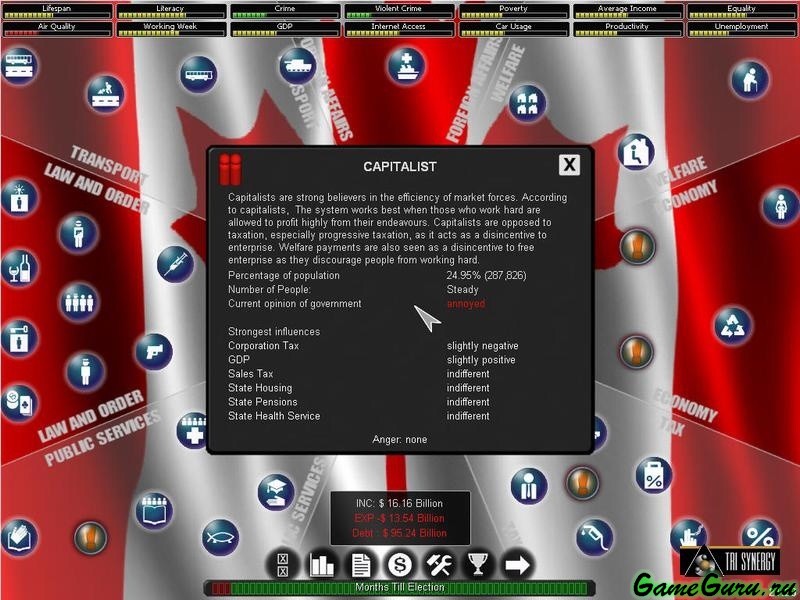Open the road building worker policy icon
Image resolution: width=800 pixels, height=600 pixels.
pyautogui.click(x=105, y=93)
